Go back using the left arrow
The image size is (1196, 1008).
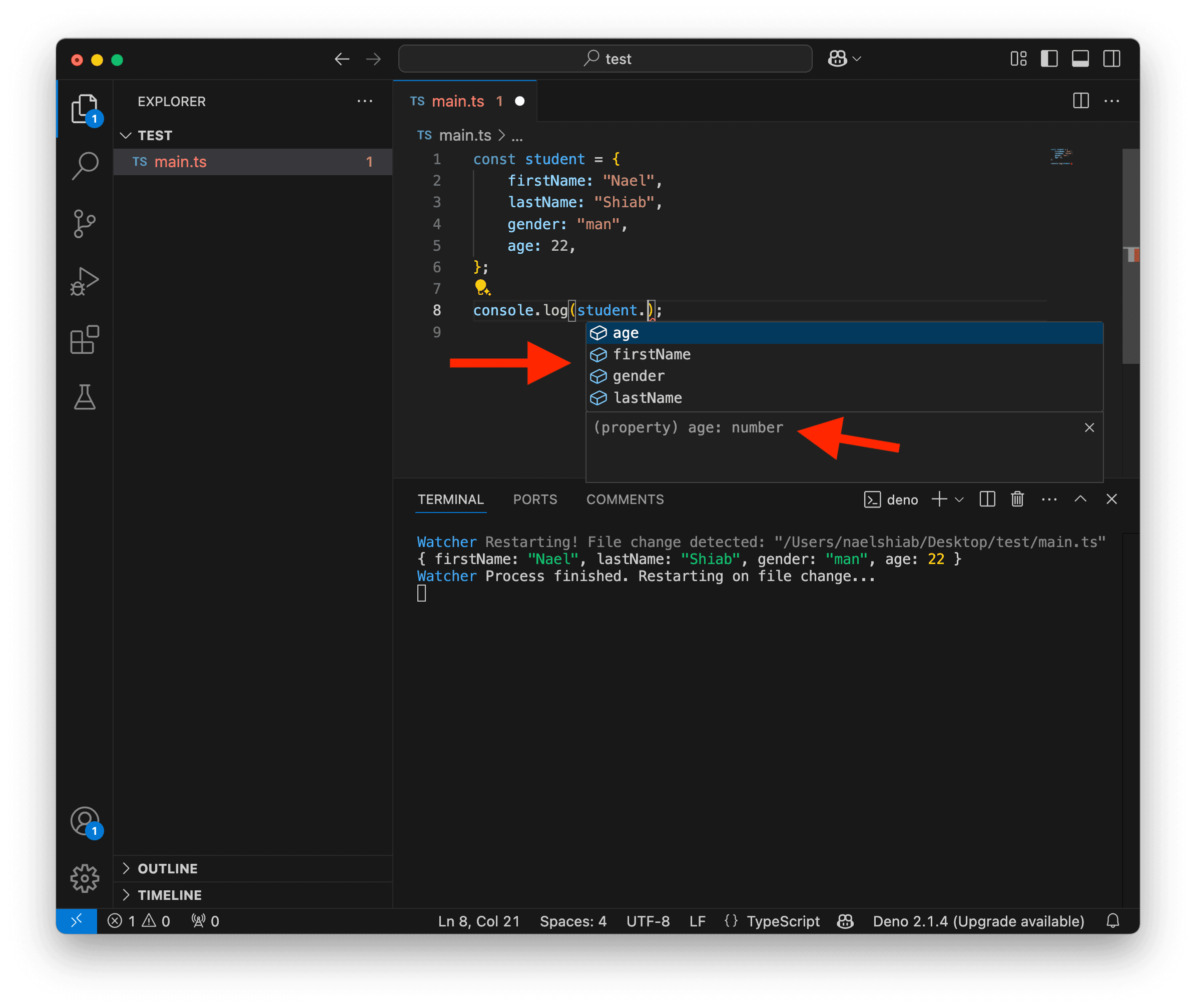point(342,59)
